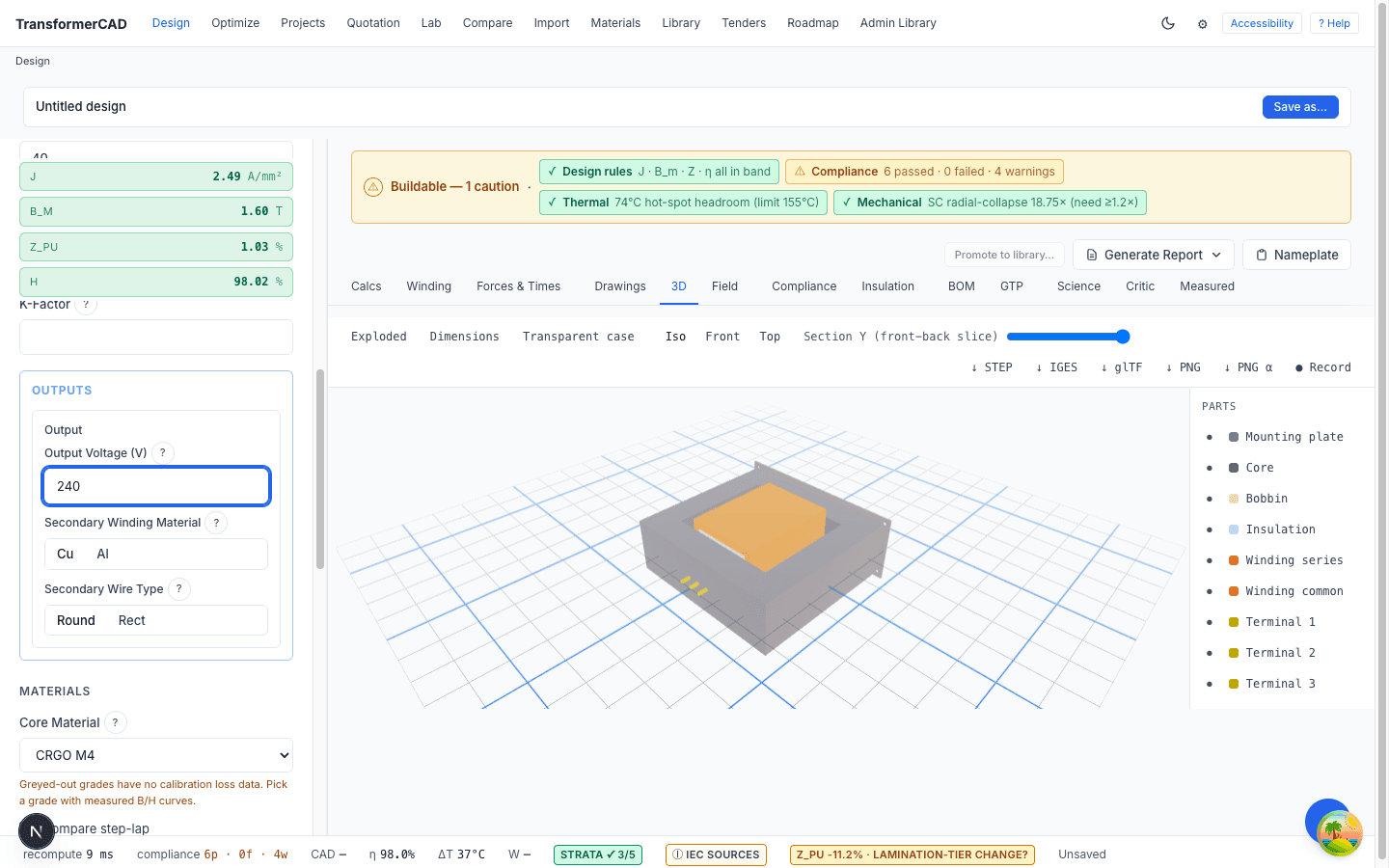Viewport: 1389px width, 868px height.
Task: Choose Rect secondary wire type
Action: coord(132,621)
